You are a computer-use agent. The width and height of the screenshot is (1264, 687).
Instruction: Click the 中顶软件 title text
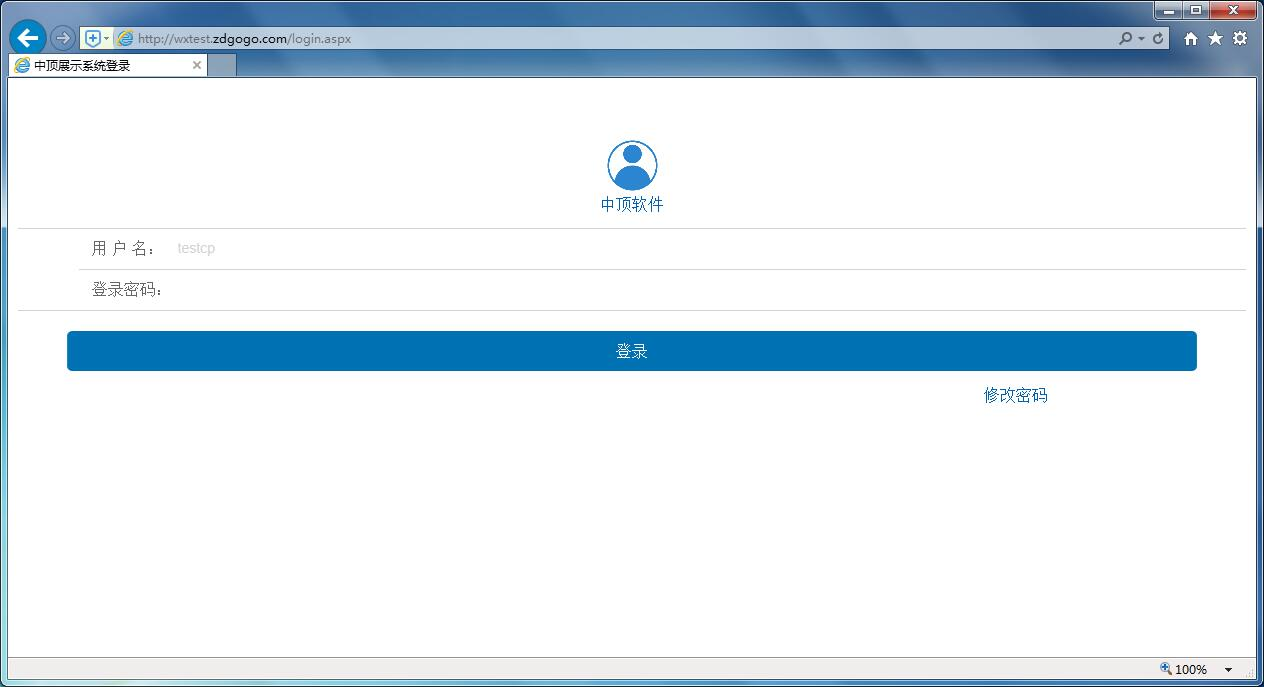click(632, 204)
